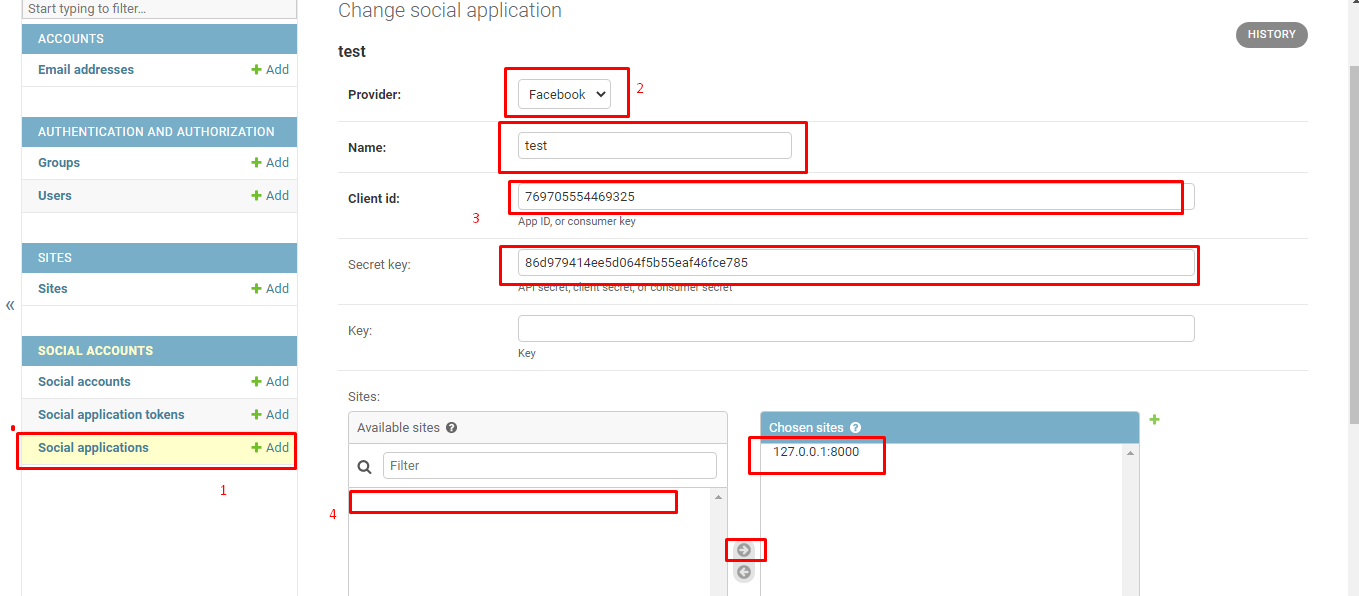
Task: Click the sites Filter text box
Action: [x=549, y=466]
